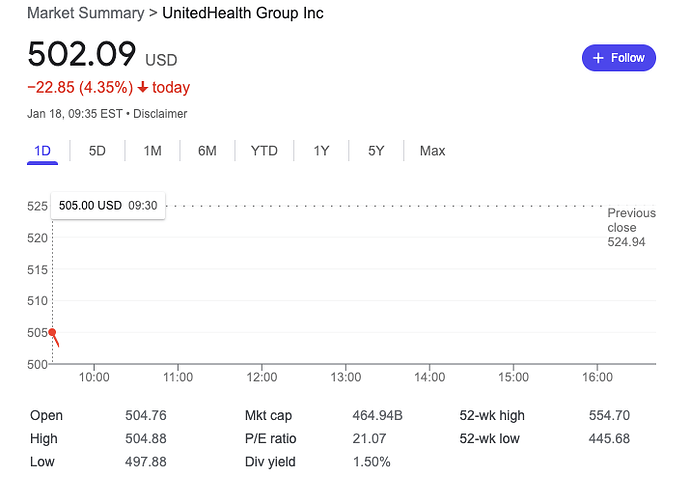
Task: View the 1Y chart range
Action: click(x=321, y=151)
